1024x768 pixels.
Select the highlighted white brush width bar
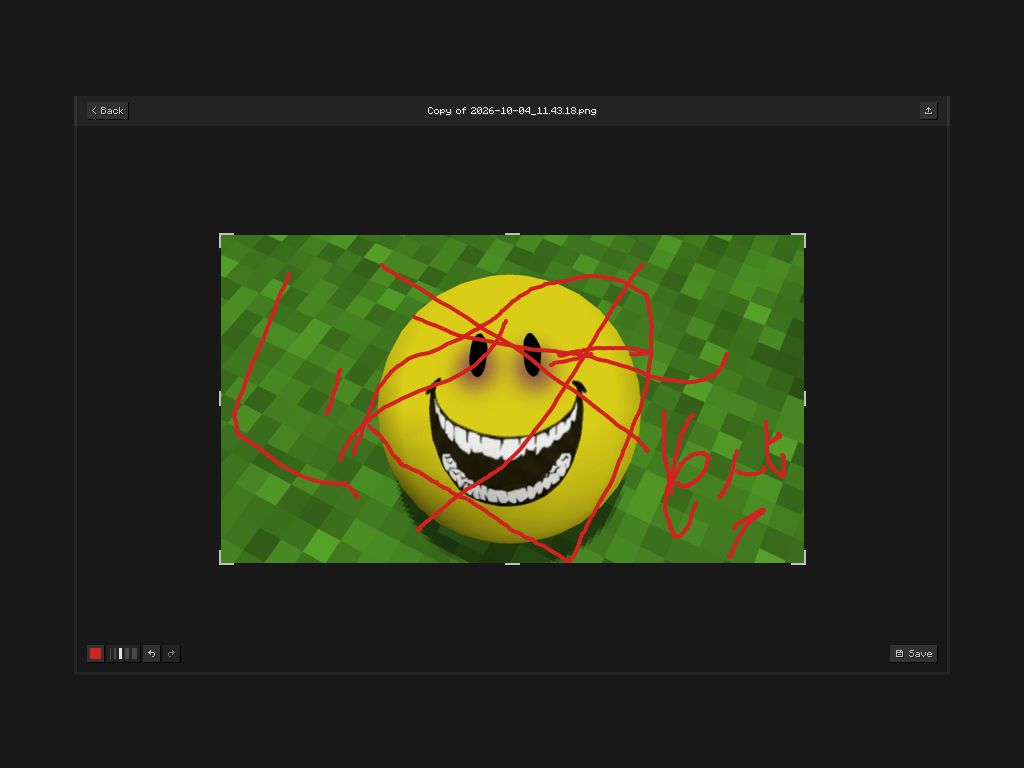click(x=121, y=654)
